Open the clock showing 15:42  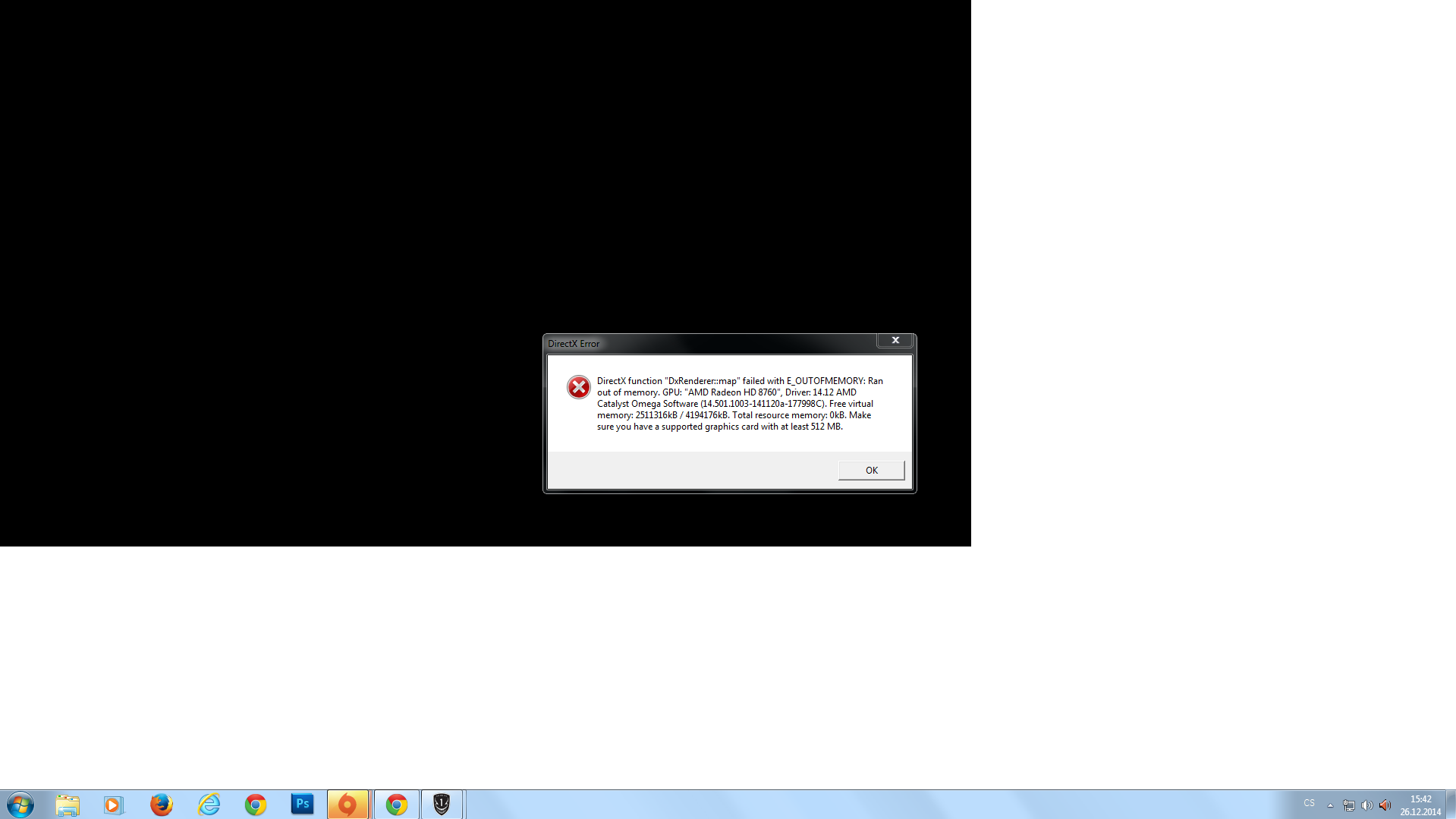point(1420,805)
